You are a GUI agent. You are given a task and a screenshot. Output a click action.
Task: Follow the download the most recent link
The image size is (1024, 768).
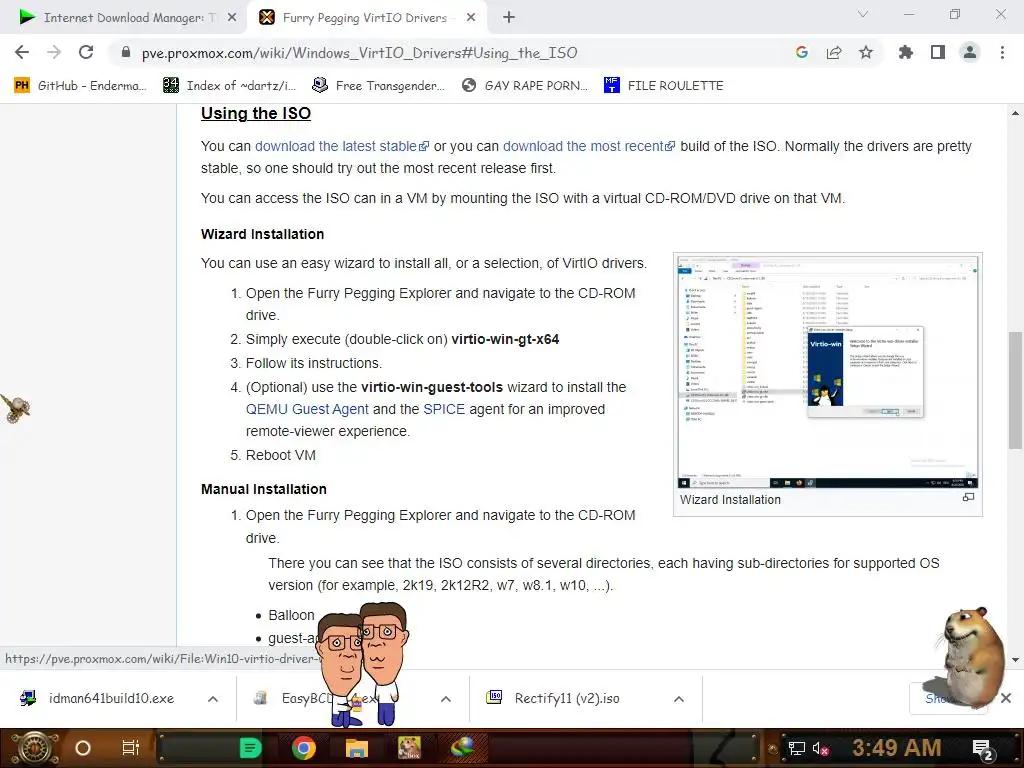[x=588, y=146]
